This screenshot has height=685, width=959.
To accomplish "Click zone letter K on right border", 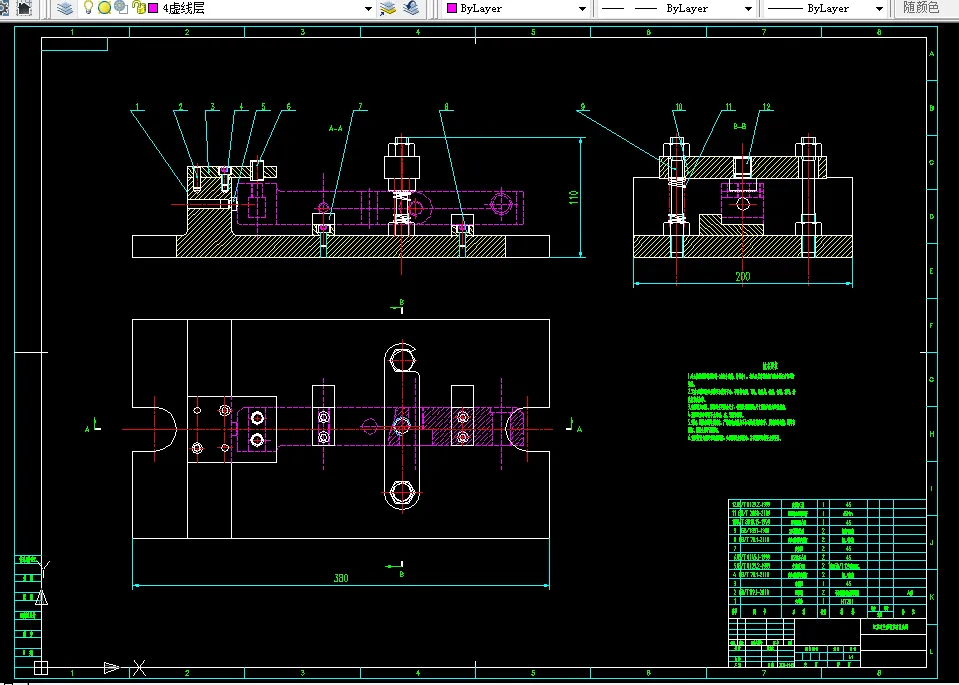I will [x=931, y=597].
